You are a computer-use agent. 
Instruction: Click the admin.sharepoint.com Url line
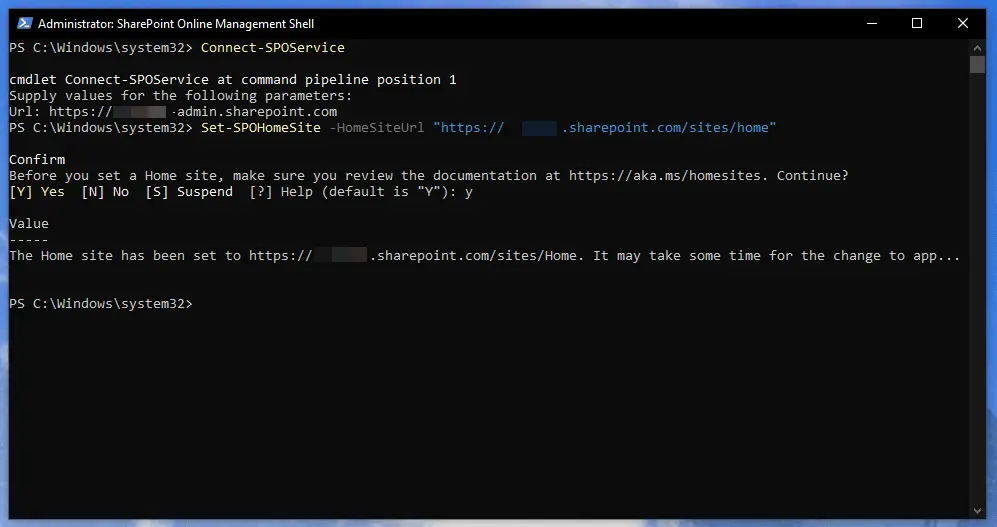(173, 112)
